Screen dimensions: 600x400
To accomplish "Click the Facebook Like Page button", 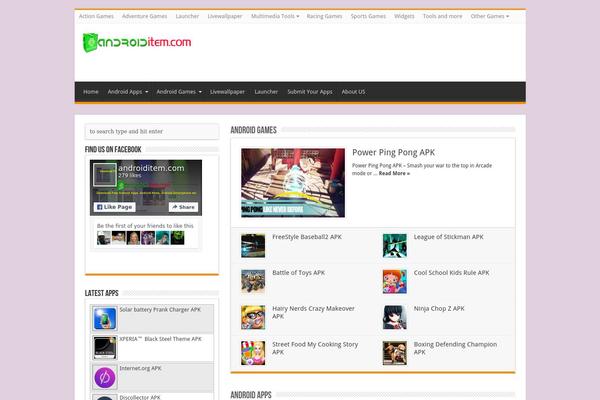I will pos(114,207).
